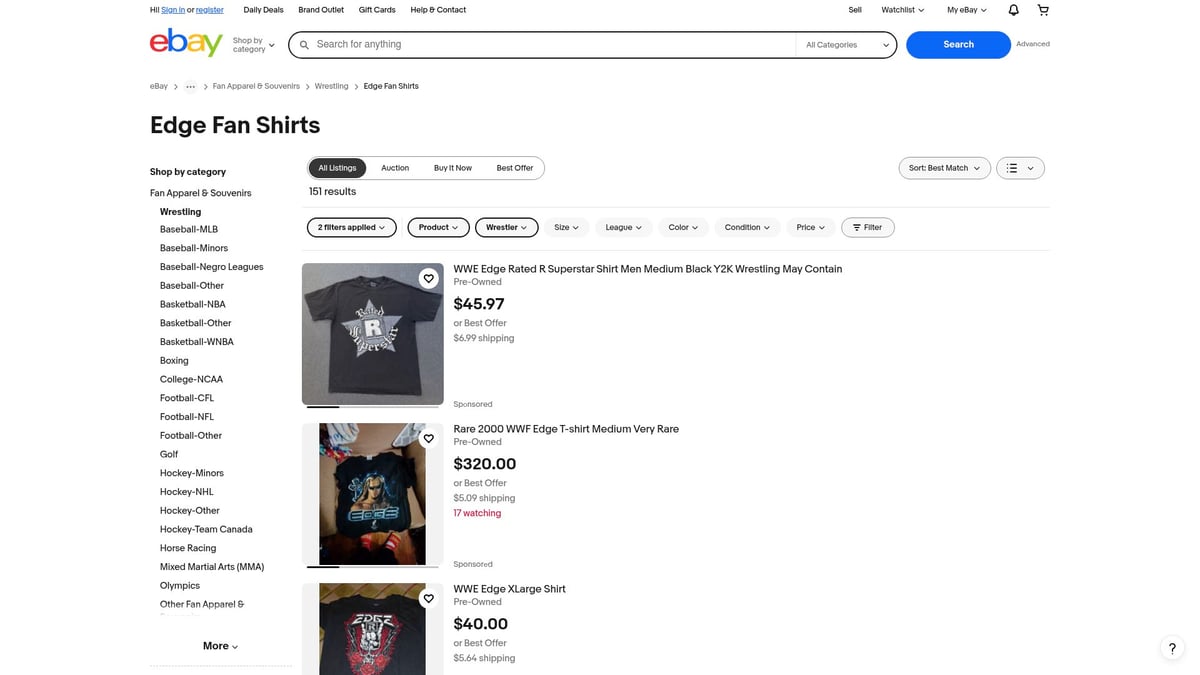The image size is (1200, 675).
Task: Open the Wrestler filter dropdown
Action: (506, 227)
